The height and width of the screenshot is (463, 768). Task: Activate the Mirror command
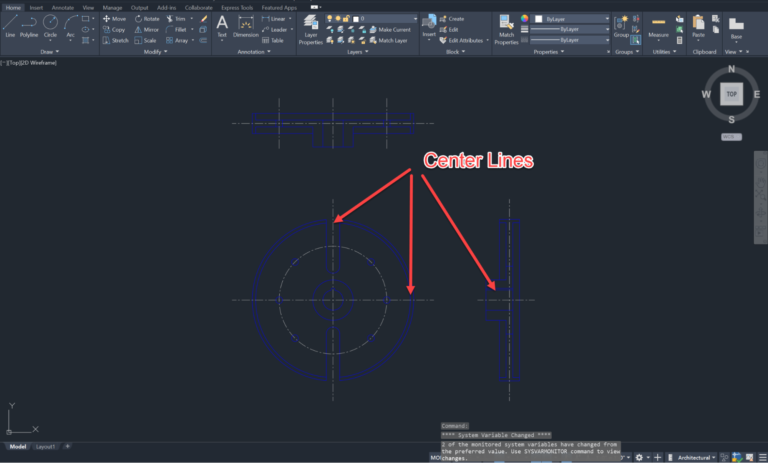point(146,29)
